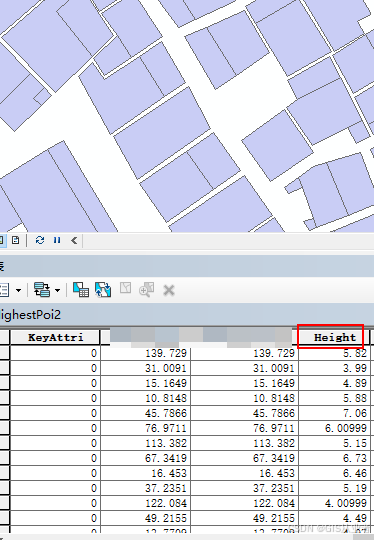Image resolution: width=374 pixels, height=540 pixels.
Task: Click Height cell 5.19
Action: (334, 488)
